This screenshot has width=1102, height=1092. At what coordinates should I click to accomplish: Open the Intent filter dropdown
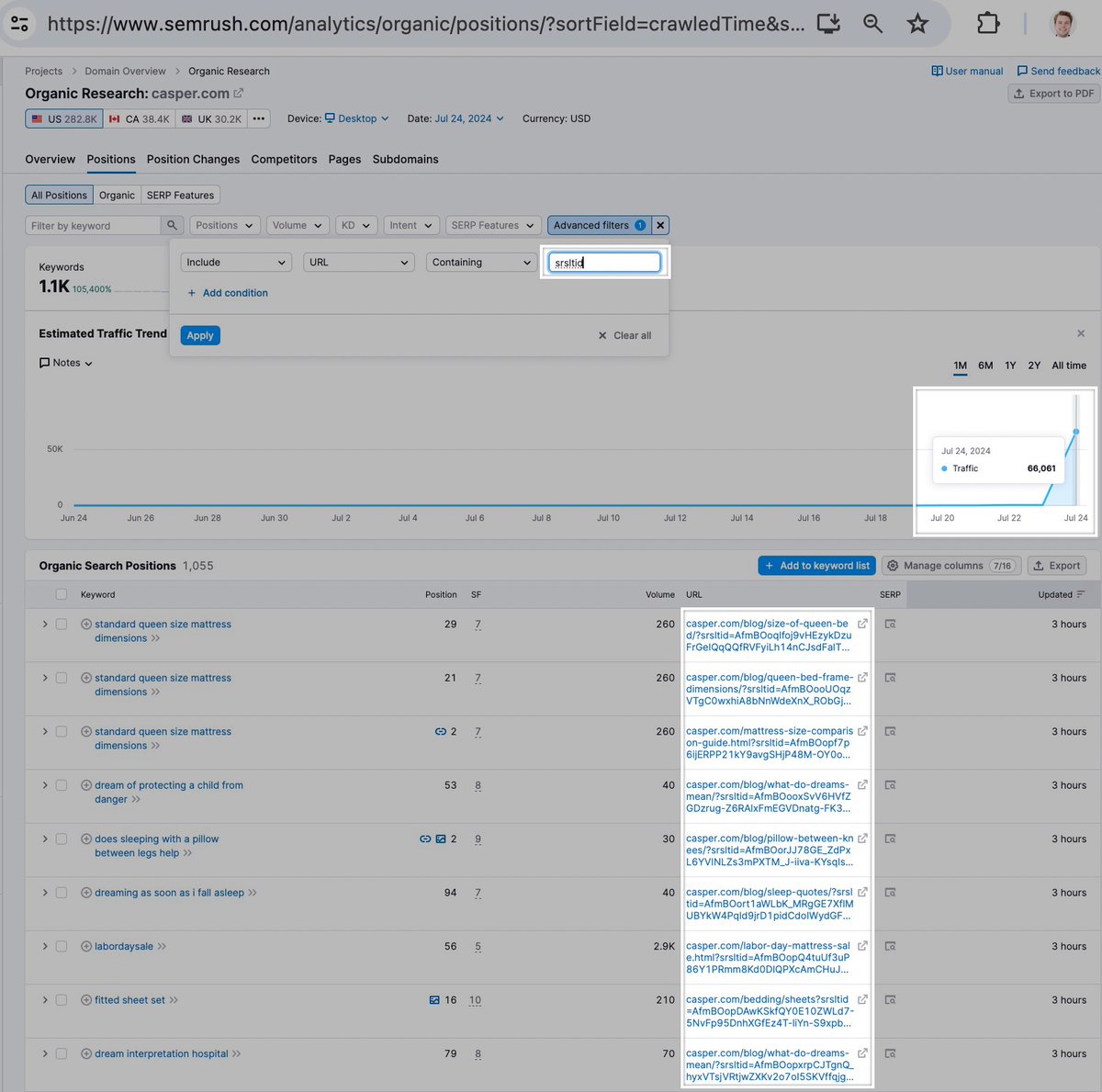point(410,225)
